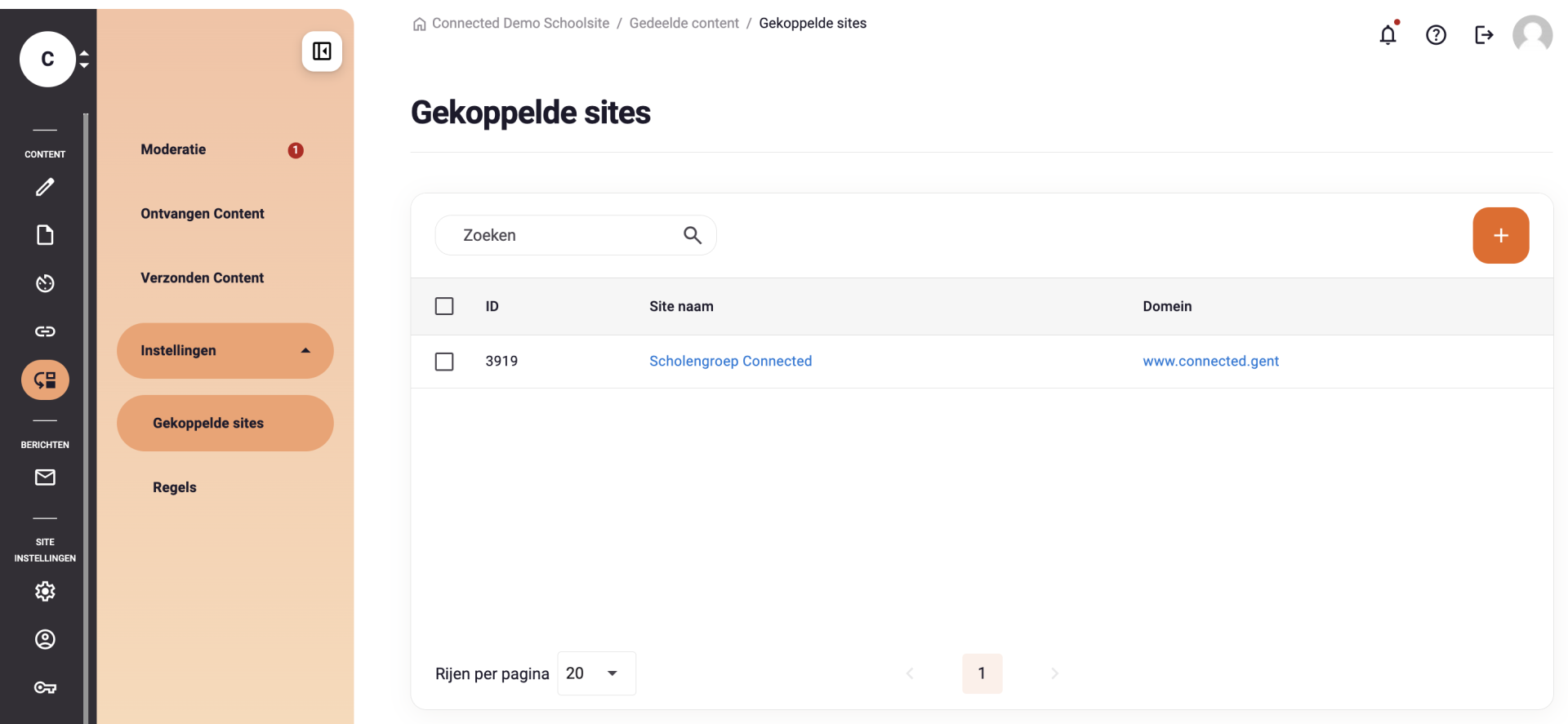
Task: Click the key icon in sidebar
Action: pyautogui.click(x=45, y=687)
